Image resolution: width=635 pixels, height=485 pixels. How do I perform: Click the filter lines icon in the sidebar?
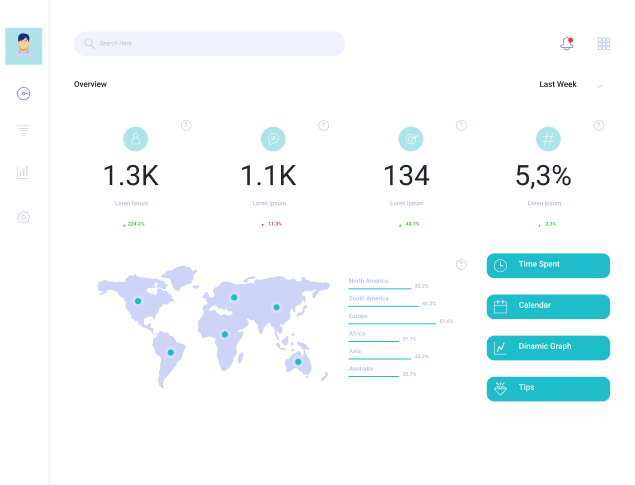(23, 130)
